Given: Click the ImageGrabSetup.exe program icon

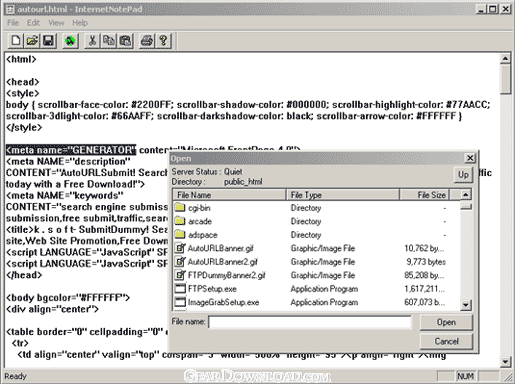Looking at the screenshot, I should point(180,302).
